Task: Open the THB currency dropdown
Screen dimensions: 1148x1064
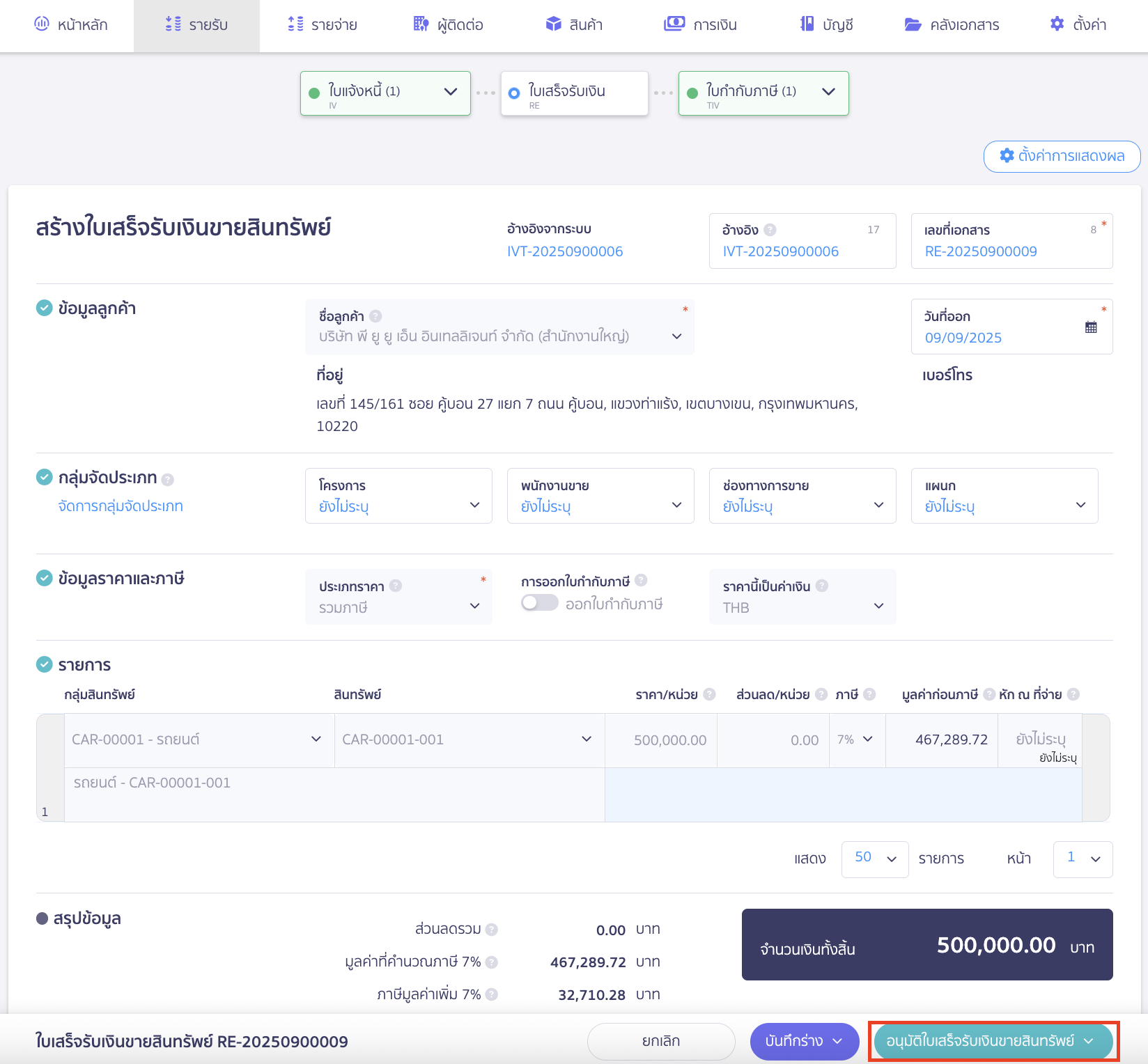Action: point(802,597)
